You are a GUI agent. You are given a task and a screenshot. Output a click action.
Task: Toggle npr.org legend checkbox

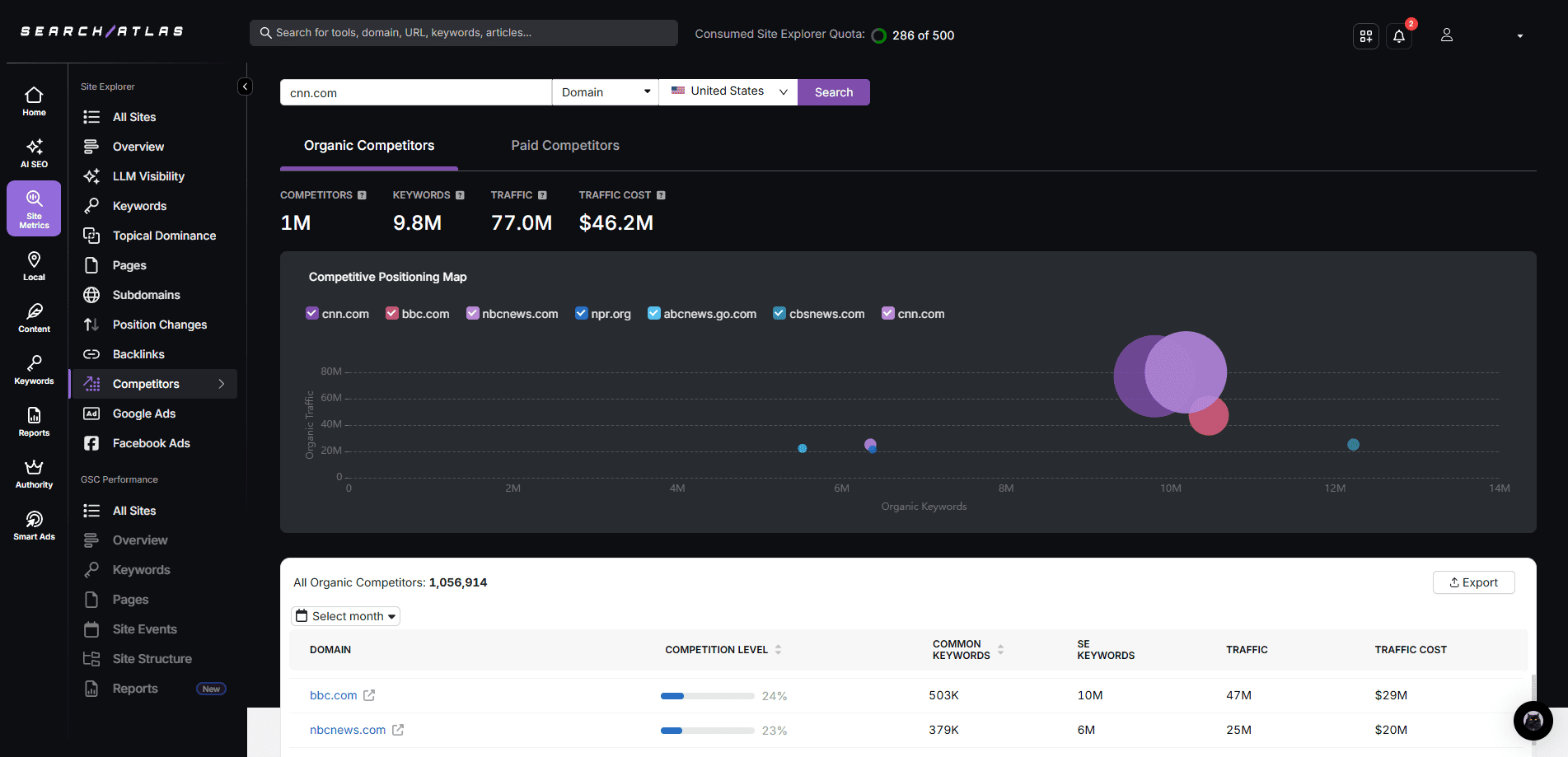[582, 313]
